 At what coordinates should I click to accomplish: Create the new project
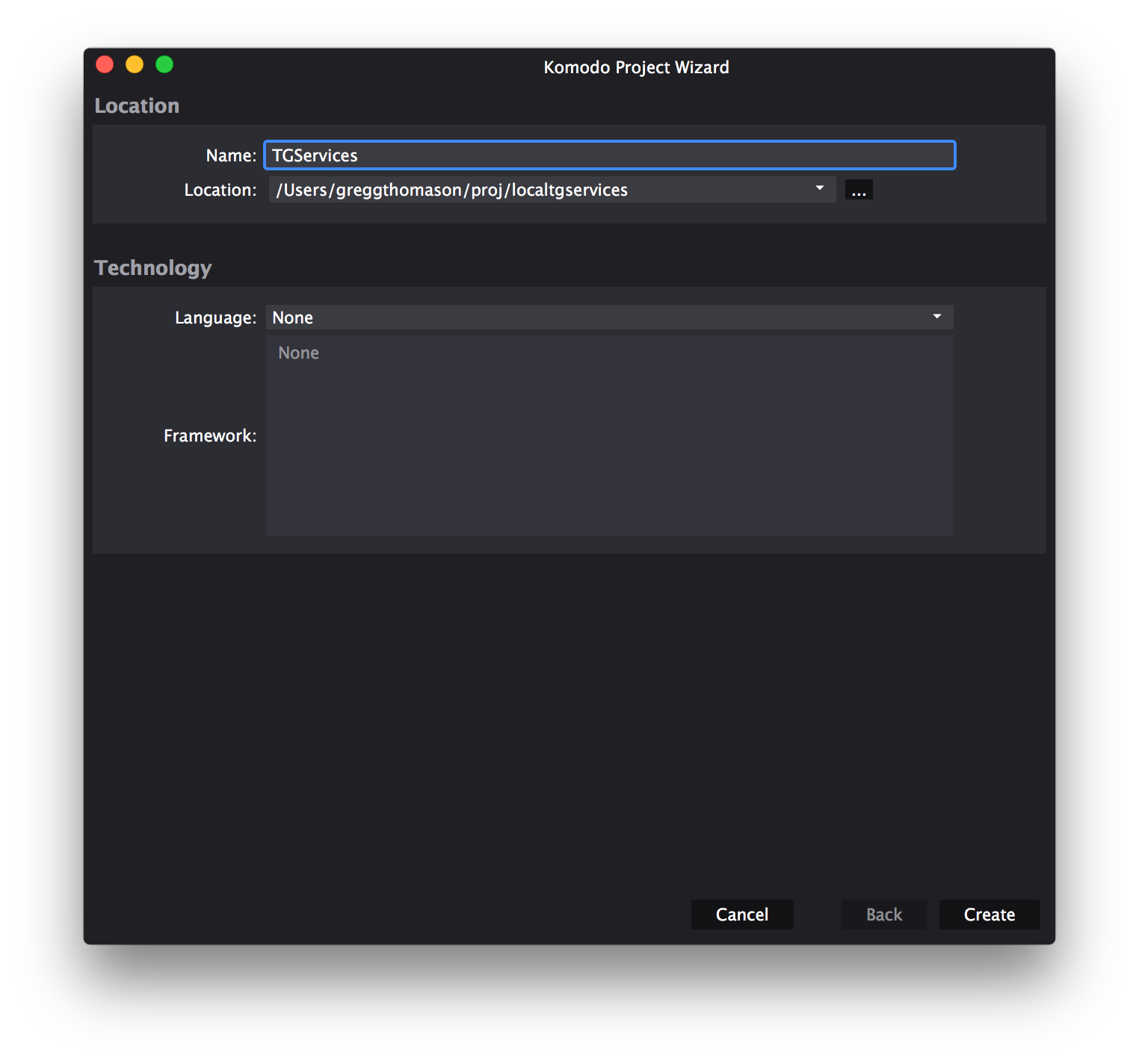click(990, 915)
